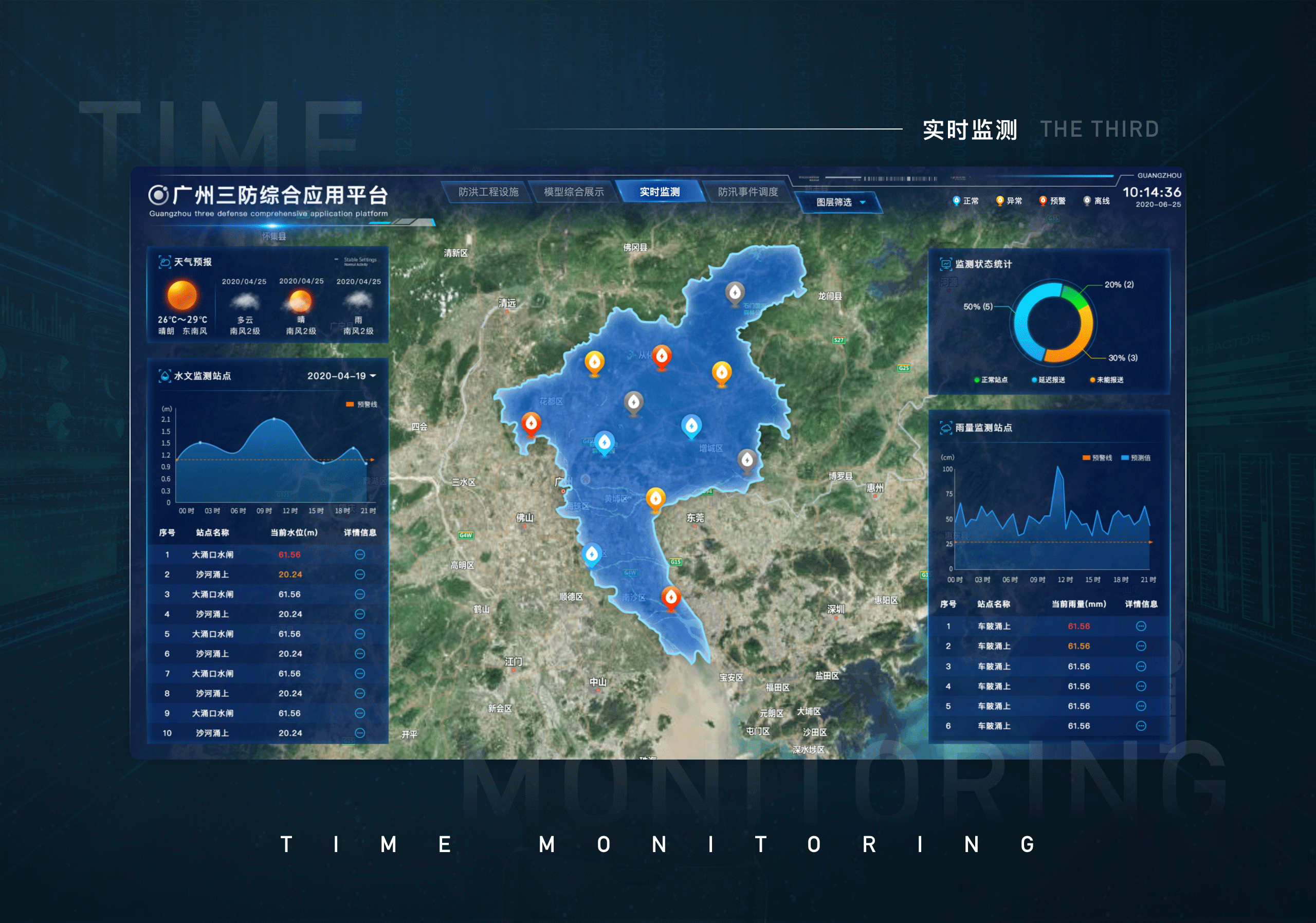The height and width of the screenshot is (923, 1316).
Task: Click the 监测状态统计 panel header icon
Action: point(946,264)
